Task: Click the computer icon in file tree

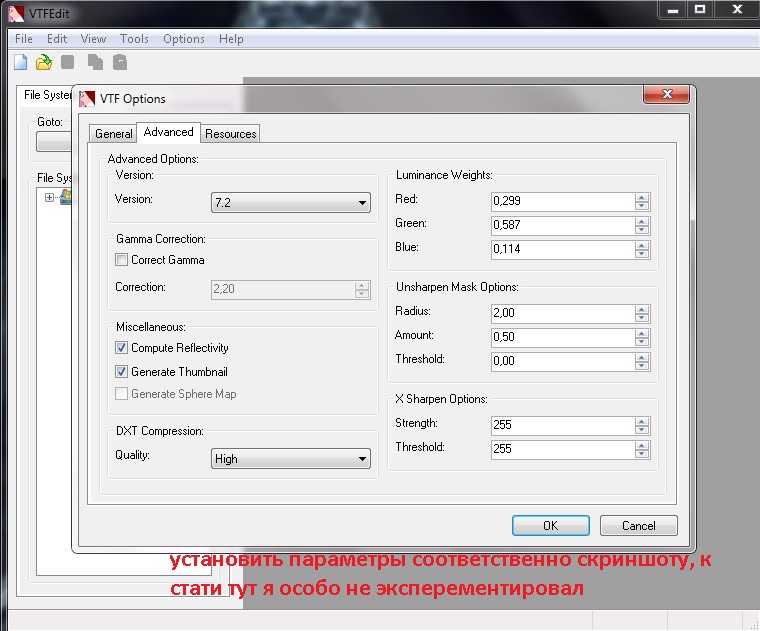Action: 65,197
